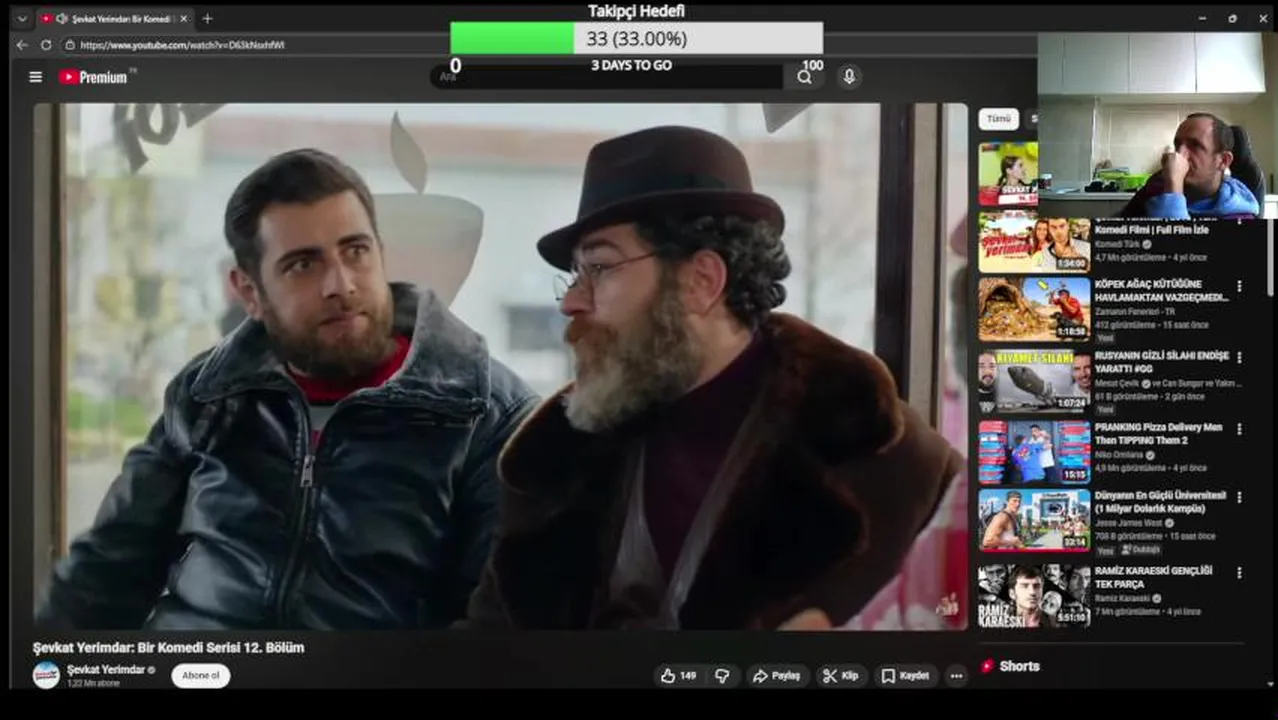Dislike the video with thumbs-down icon
The height and width of the screenshot is (720, 1278).
click(x=722, y=676)
